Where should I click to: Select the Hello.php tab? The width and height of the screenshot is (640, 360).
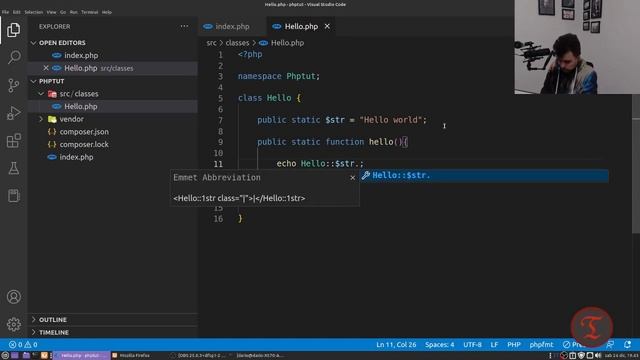(x=301, y=27)
